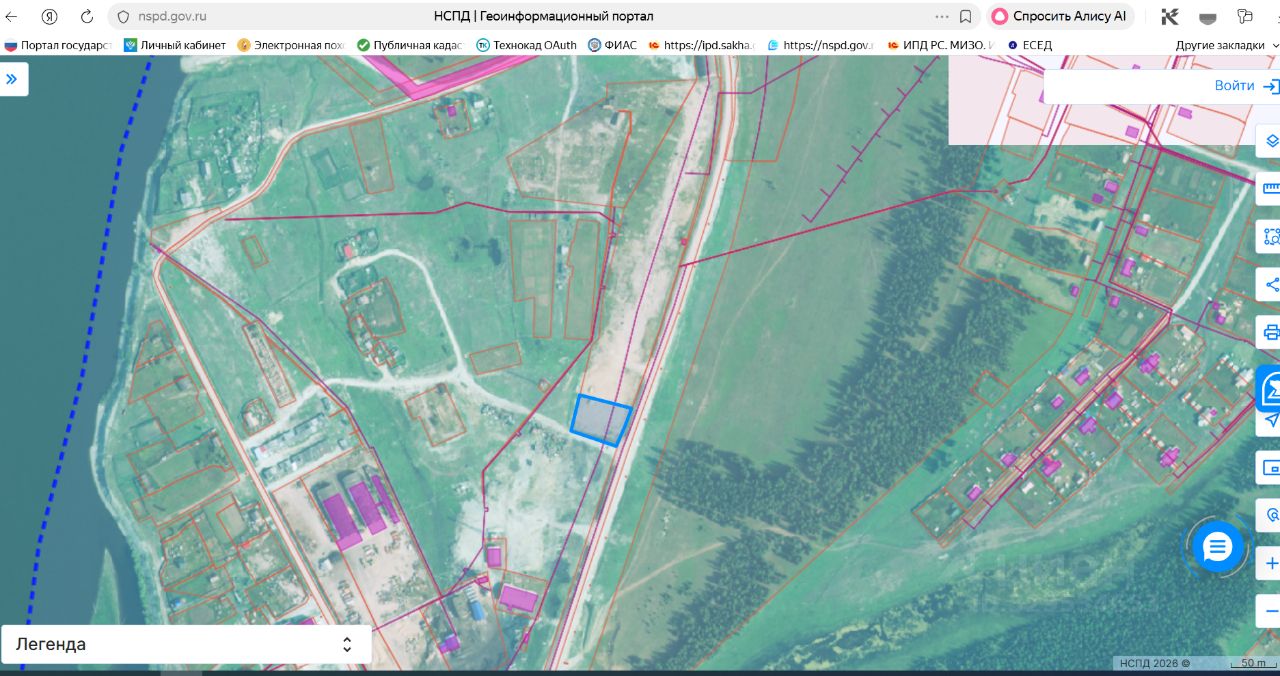The width and height of the screenshot is (1280, 676).
Task: Zoom out the map with minus
Action: (1270, 611)
